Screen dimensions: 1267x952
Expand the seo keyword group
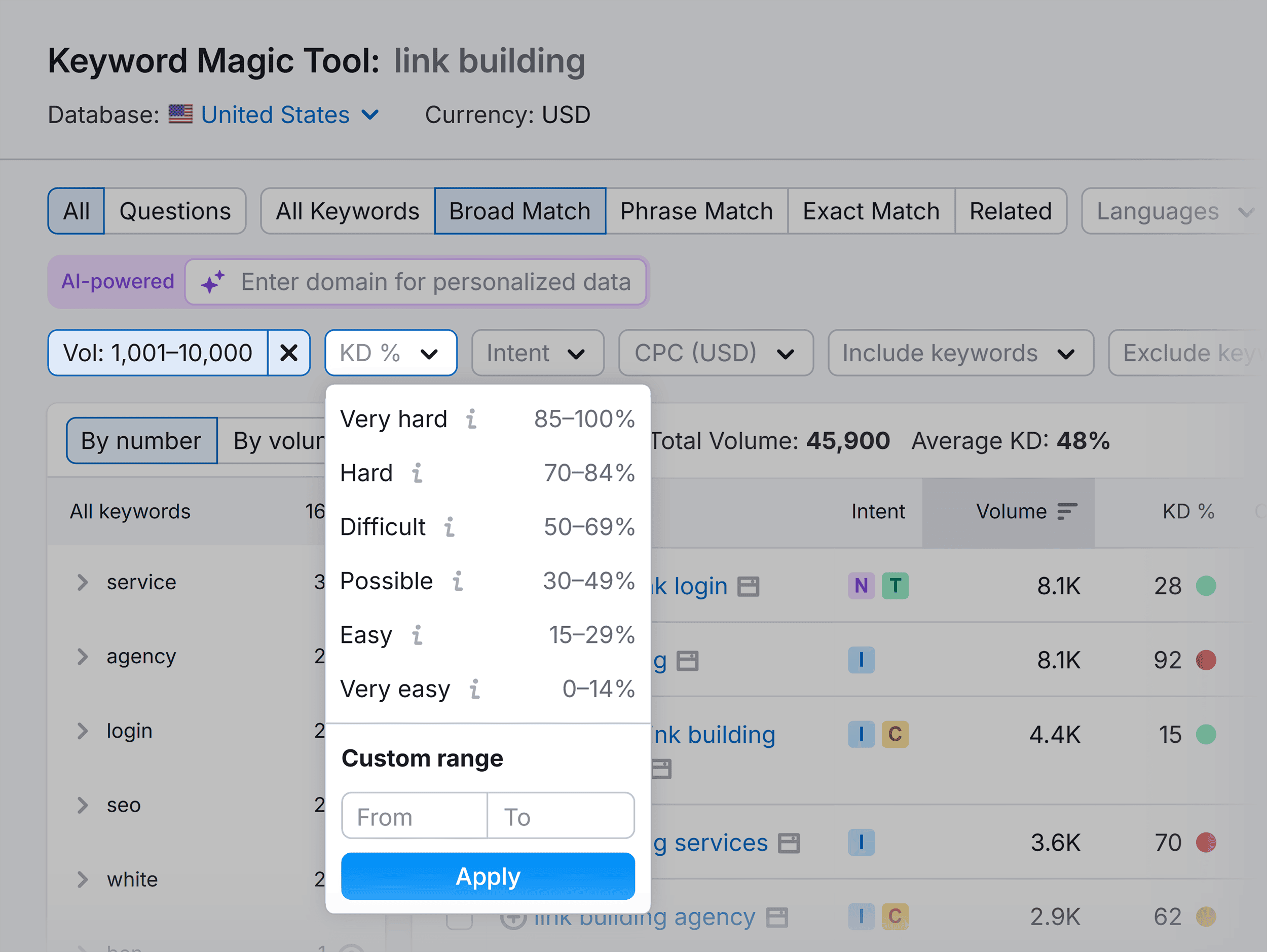[83, 805]
